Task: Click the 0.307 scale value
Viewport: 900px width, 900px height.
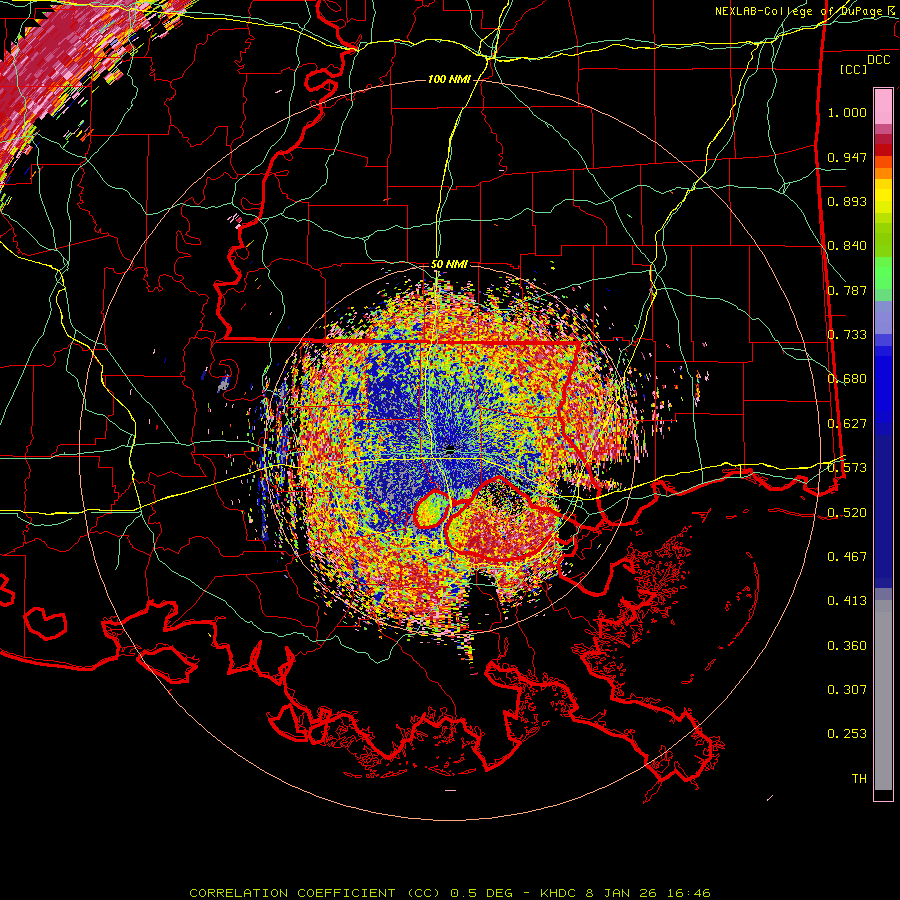Action: tap(847, 690)
